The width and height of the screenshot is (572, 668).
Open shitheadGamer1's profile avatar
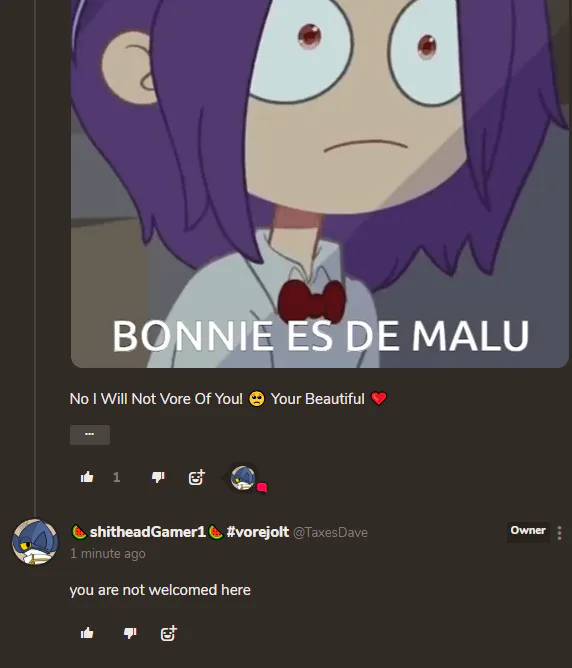tap(35, 541)
